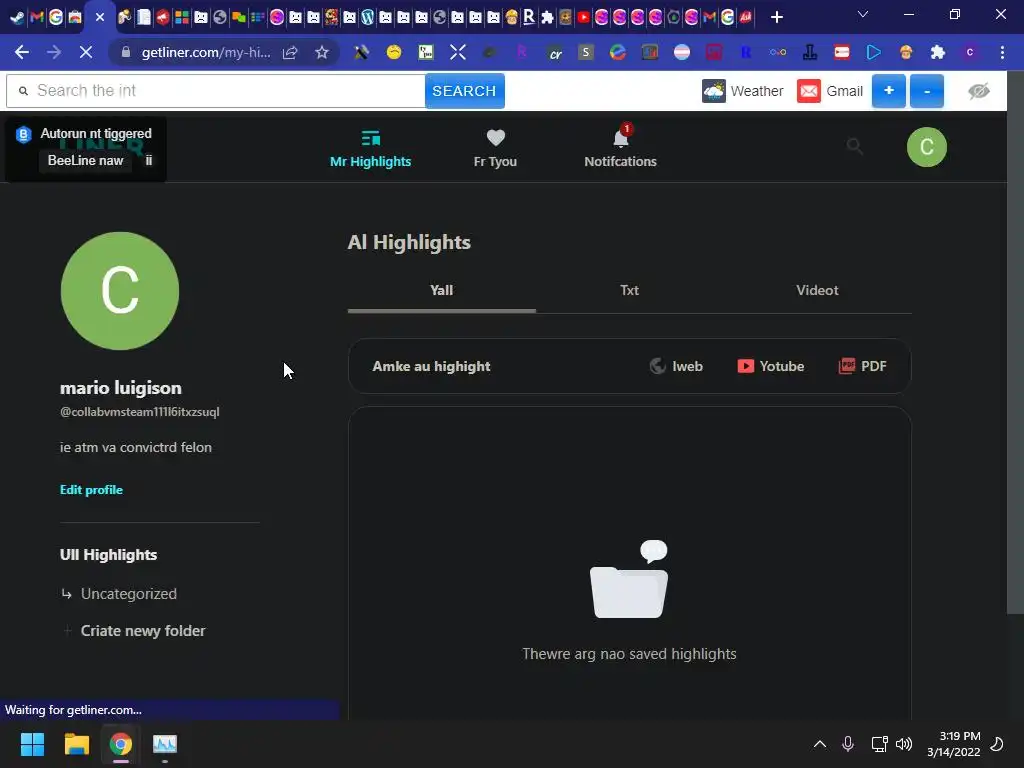Click the blue minus button
Viewport: 1024px width, 768px height.
click(x=927, y=91)
